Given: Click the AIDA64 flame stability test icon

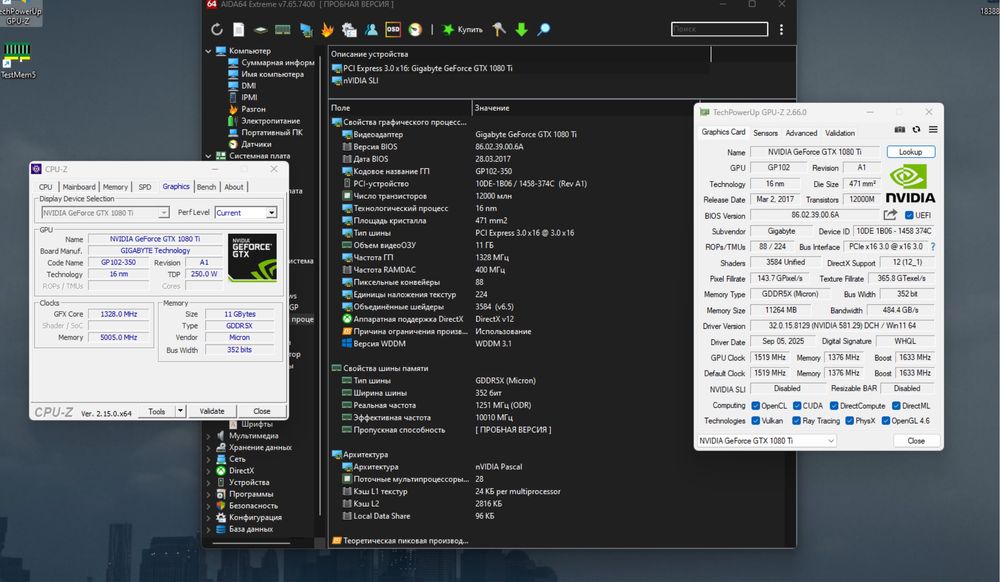Looking at the screenshot, I should [x=327, y=29].
